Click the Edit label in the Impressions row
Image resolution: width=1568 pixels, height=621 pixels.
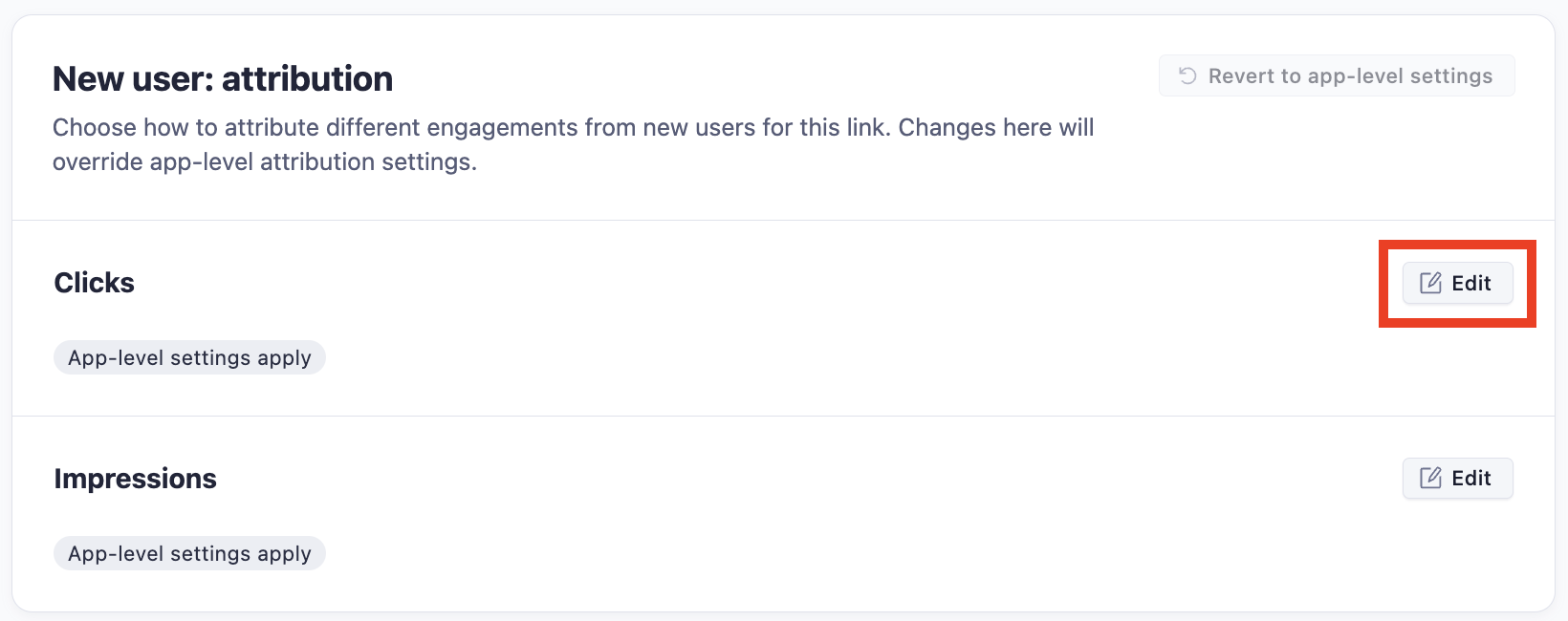click(x=1471, y=478)
